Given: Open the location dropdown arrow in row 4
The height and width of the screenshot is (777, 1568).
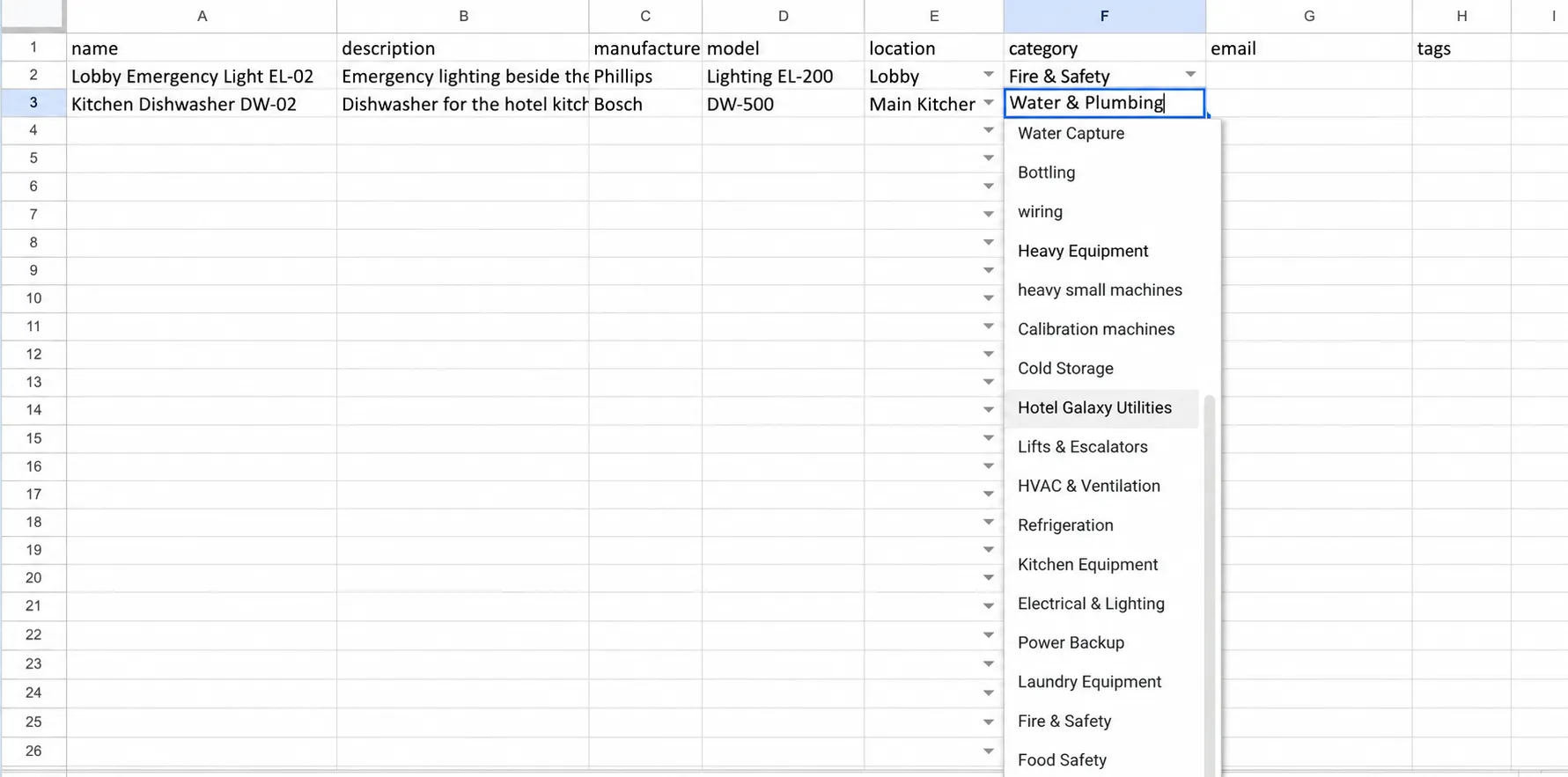Looking at the screenshot, I should [x=988, y=131].
